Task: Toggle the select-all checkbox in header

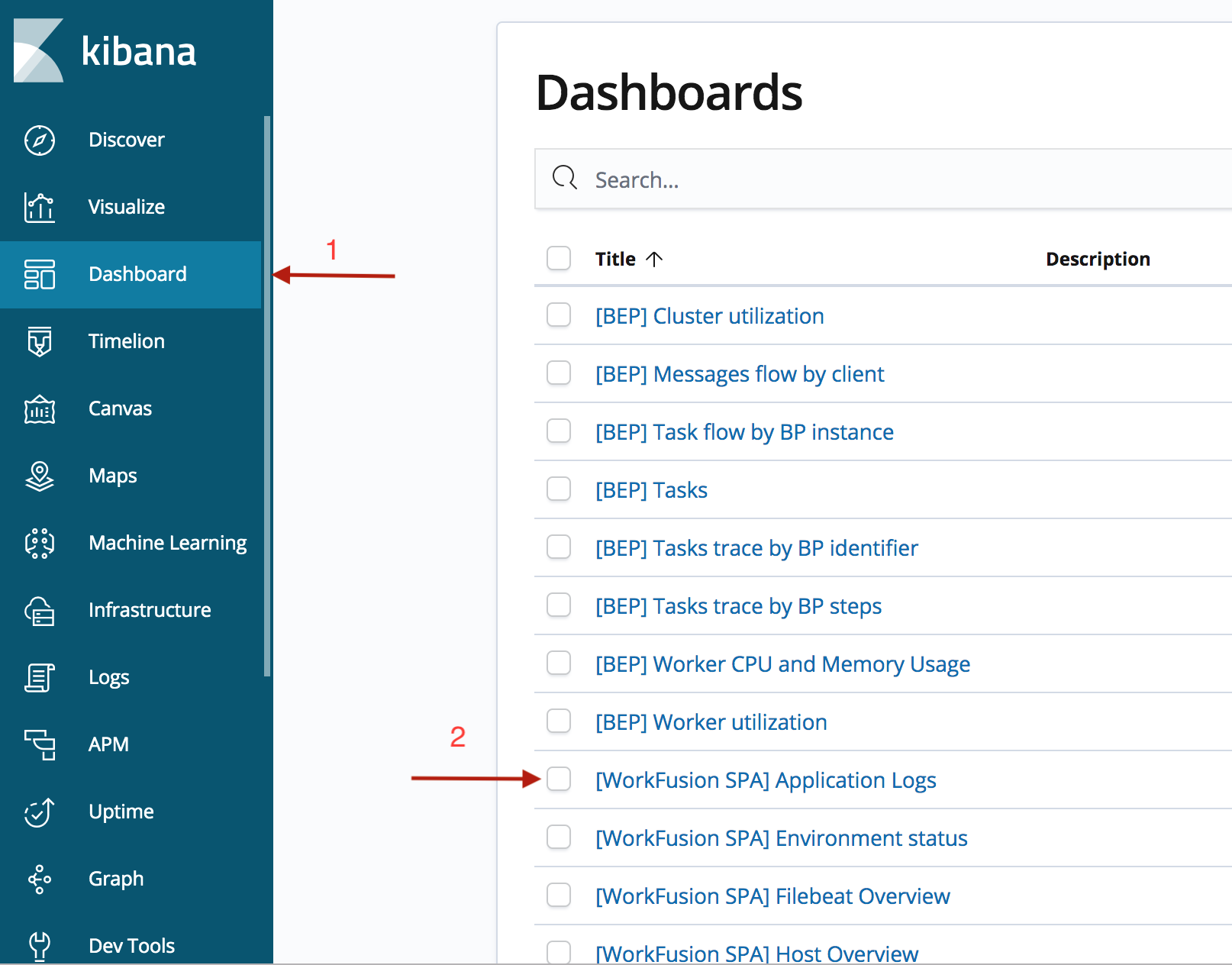Action: click(x=559, y=258)
